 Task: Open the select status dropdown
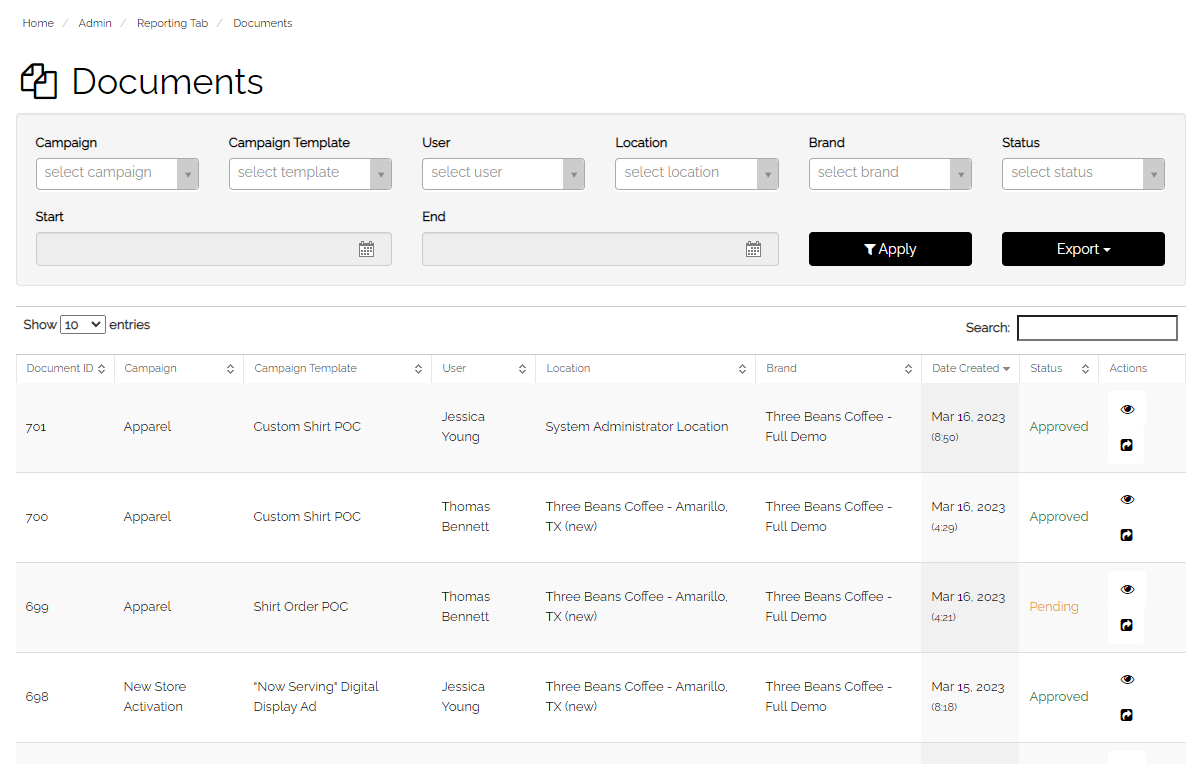(x=1083, y=173)
